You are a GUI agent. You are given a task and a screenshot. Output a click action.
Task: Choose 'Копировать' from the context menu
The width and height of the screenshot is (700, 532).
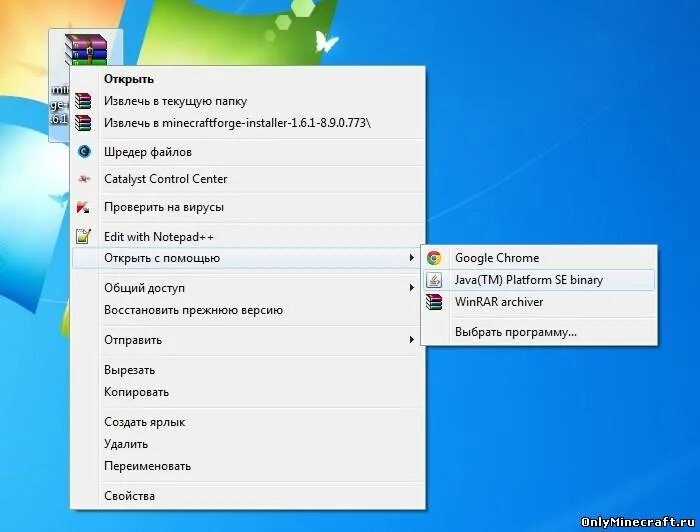click(x=248, y=392)
